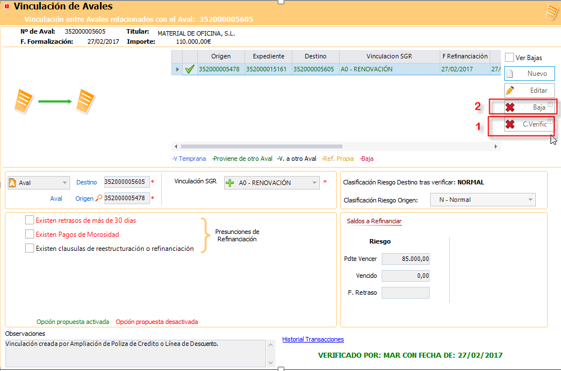Click the green checkmark in the grid row
561x371 pixels.
190,69
